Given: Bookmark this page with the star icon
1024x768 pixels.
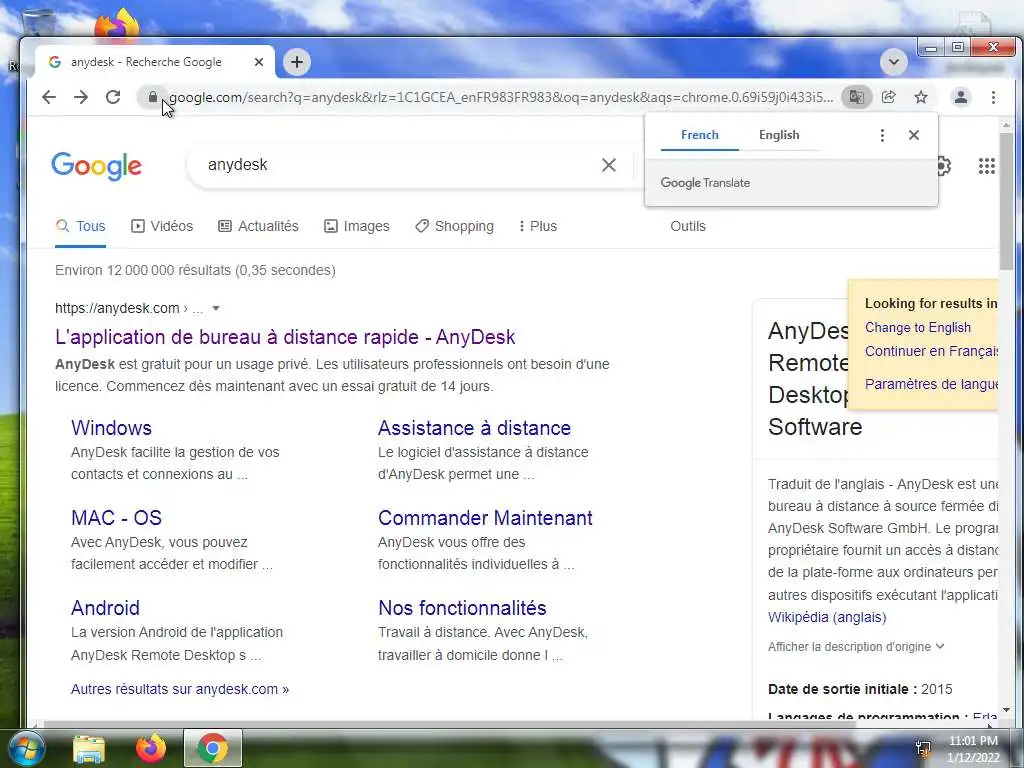Looking at the screenshot, I should pos(921,97).
